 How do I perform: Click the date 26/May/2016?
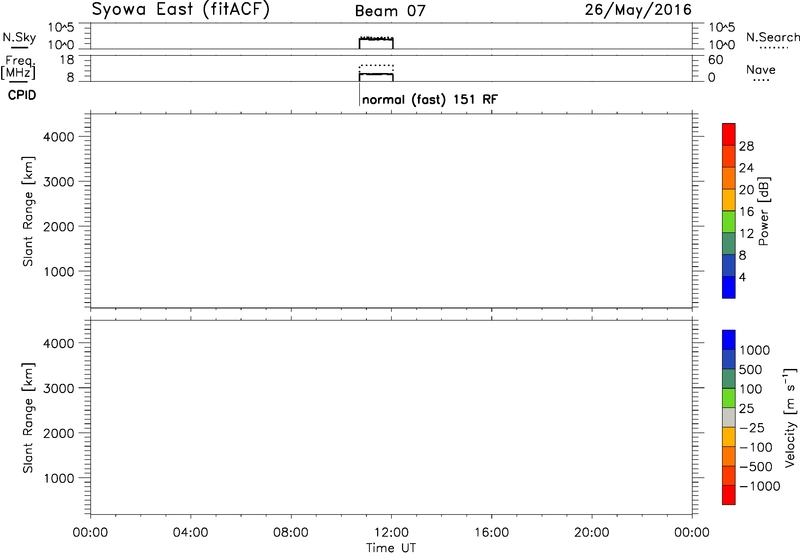click(638, 9)
